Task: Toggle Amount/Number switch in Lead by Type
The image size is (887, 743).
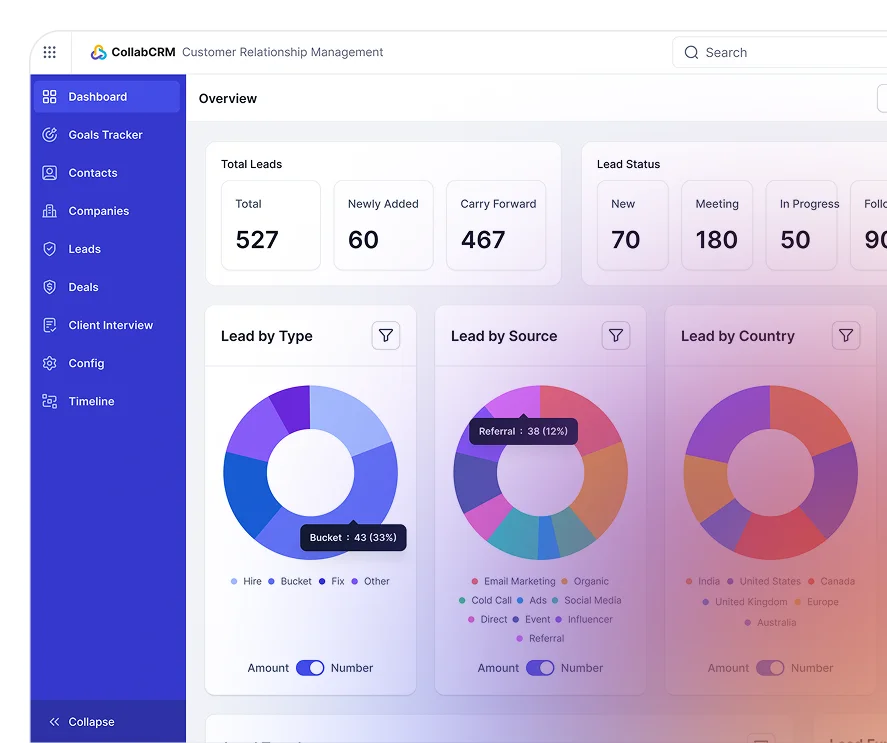Action: 310,668
